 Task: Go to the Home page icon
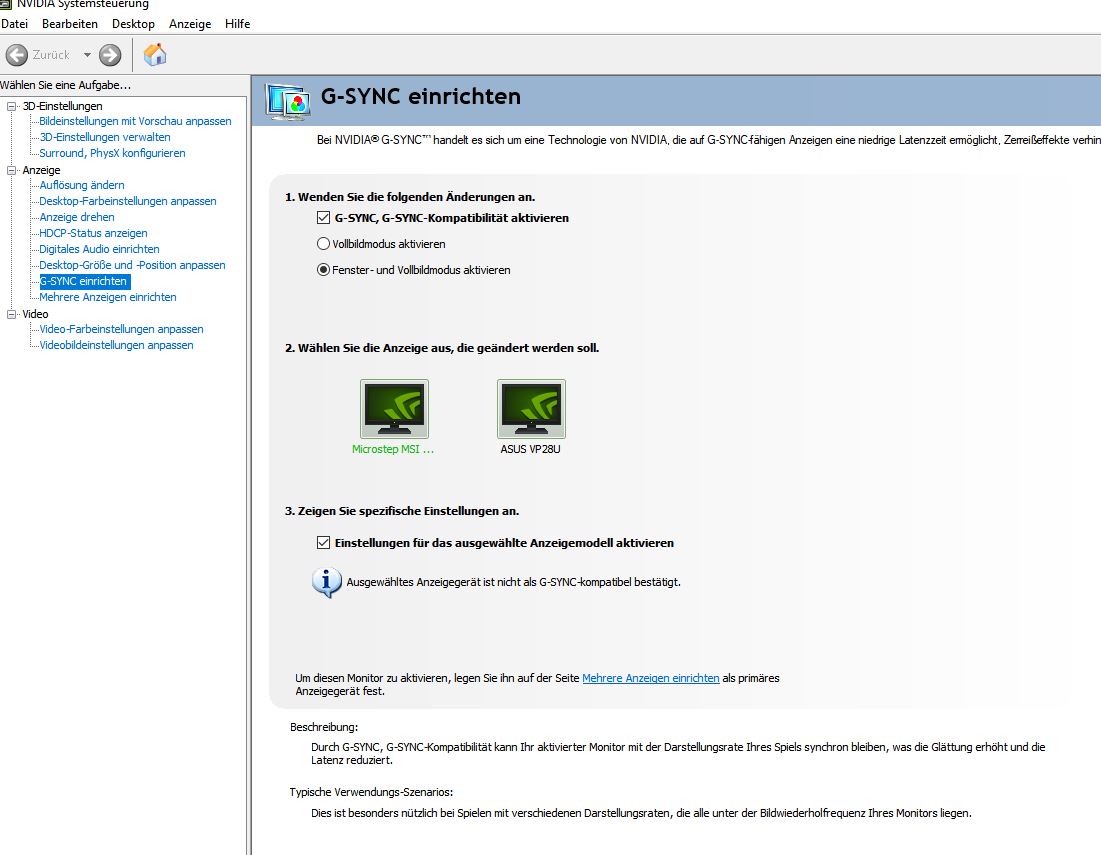154,54
